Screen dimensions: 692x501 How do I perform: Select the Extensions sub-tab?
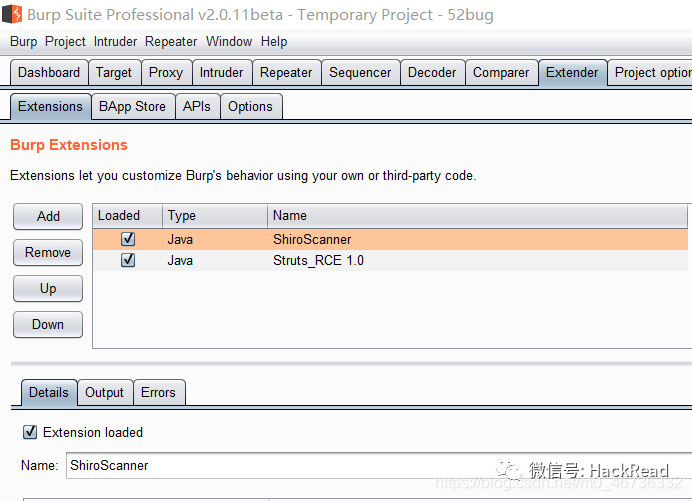(x=50, y=106)
